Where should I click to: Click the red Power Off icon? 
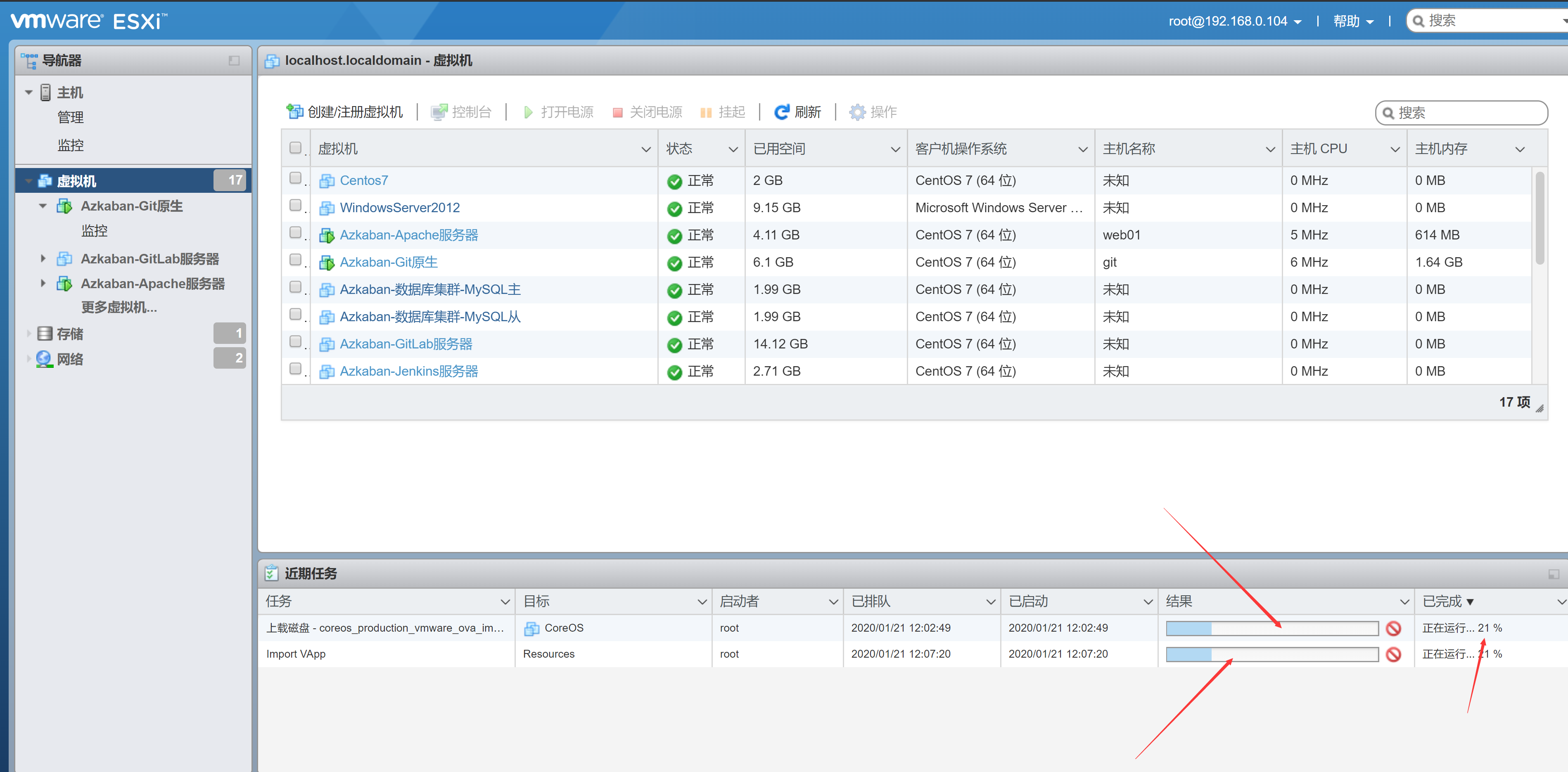tap(617, 113)
